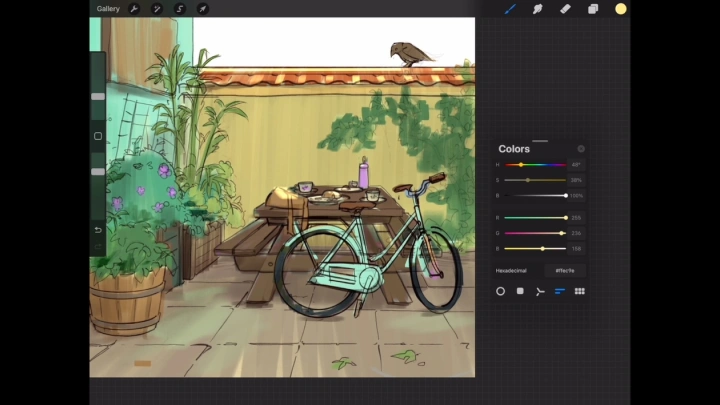The image size is (720, 405).
Task: Tap the undo arrow on the sidebar
Action: (98, 229)
